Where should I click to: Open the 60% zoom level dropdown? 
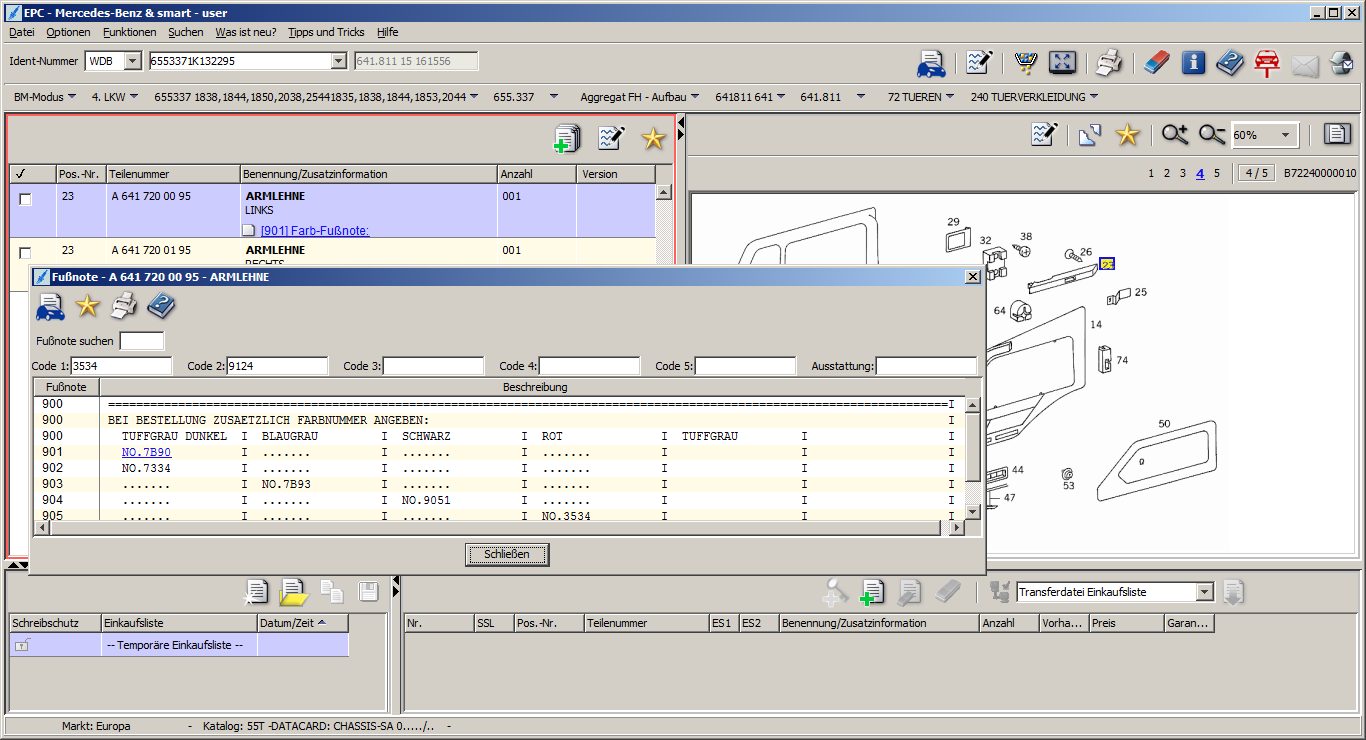tap(1286, 135)
